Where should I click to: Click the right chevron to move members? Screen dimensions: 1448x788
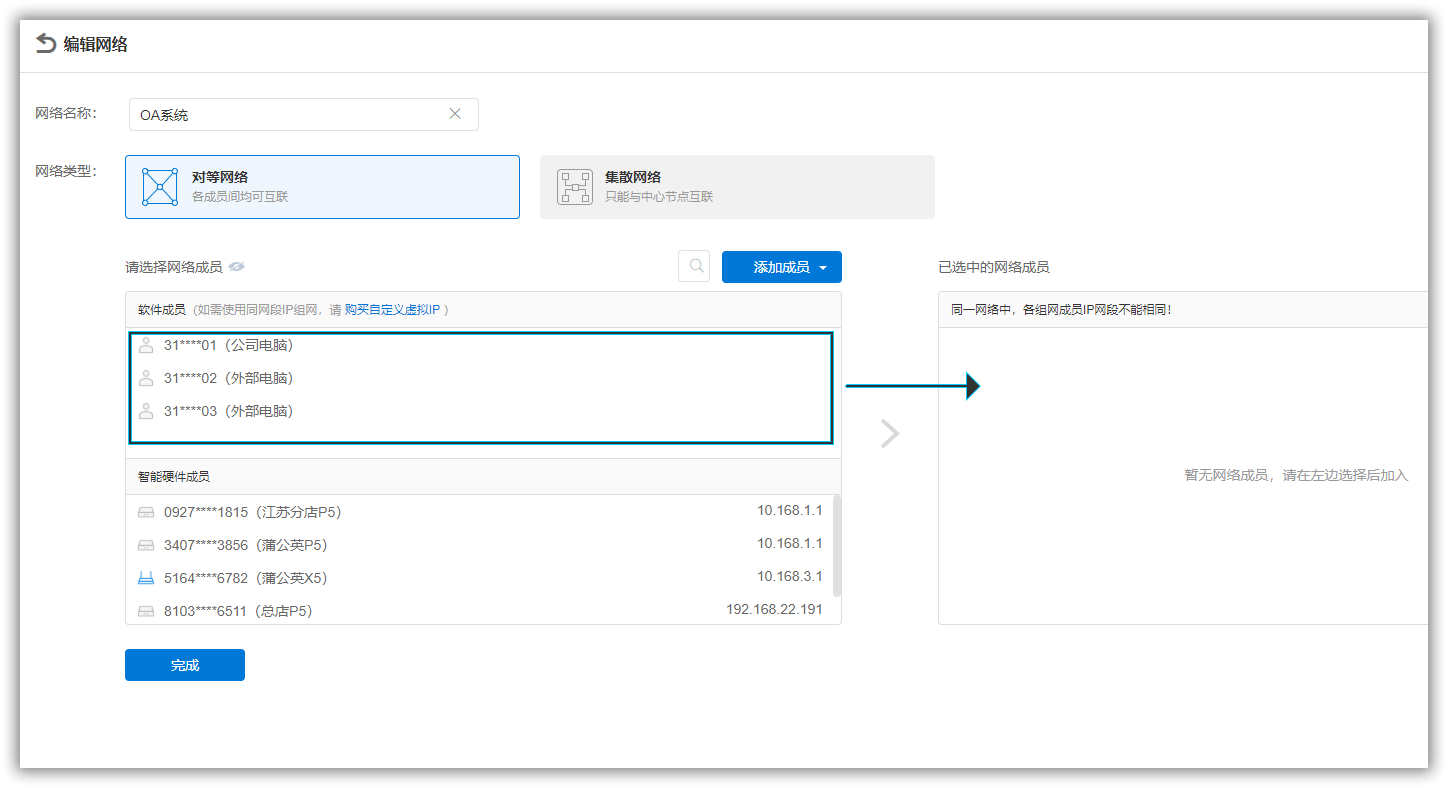890,433
